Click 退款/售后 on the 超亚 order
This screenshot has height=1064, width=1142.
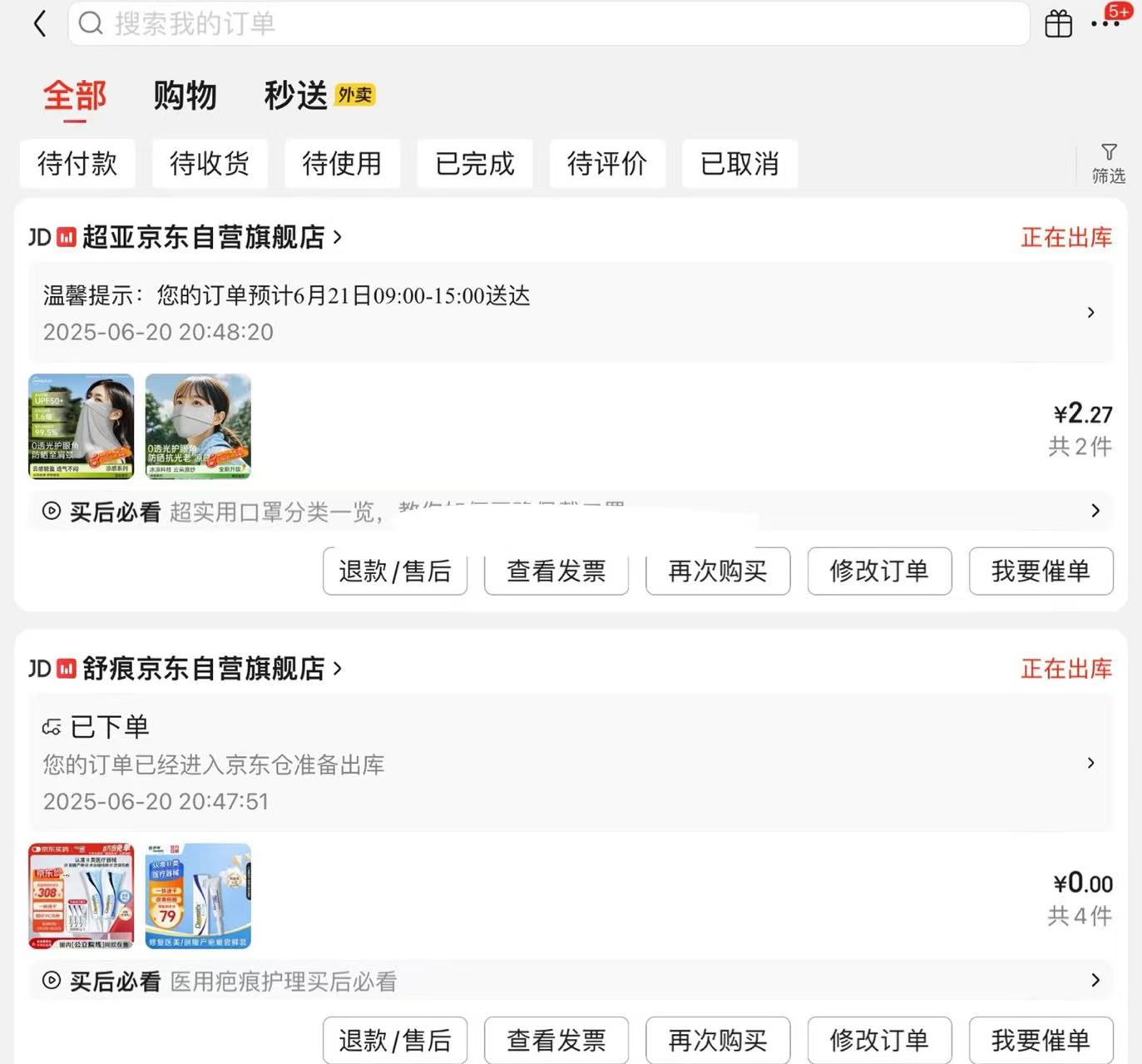tap(395, 571)
